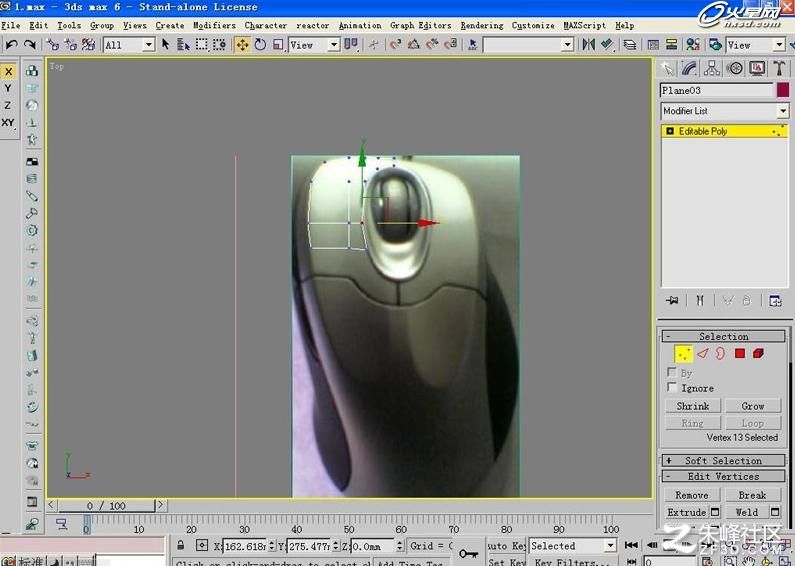Click the Plane03 object name field
The height and width of the screenshot is (566, 795).
point(717,90)
